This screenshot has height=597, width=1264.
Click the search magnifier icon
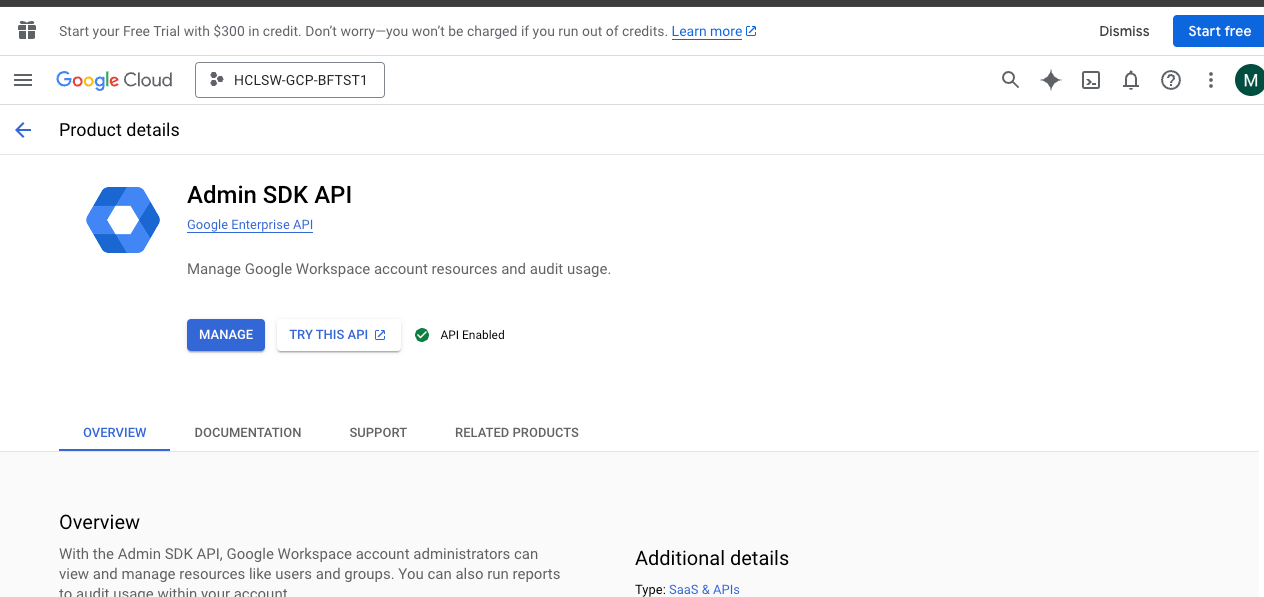1010,80
